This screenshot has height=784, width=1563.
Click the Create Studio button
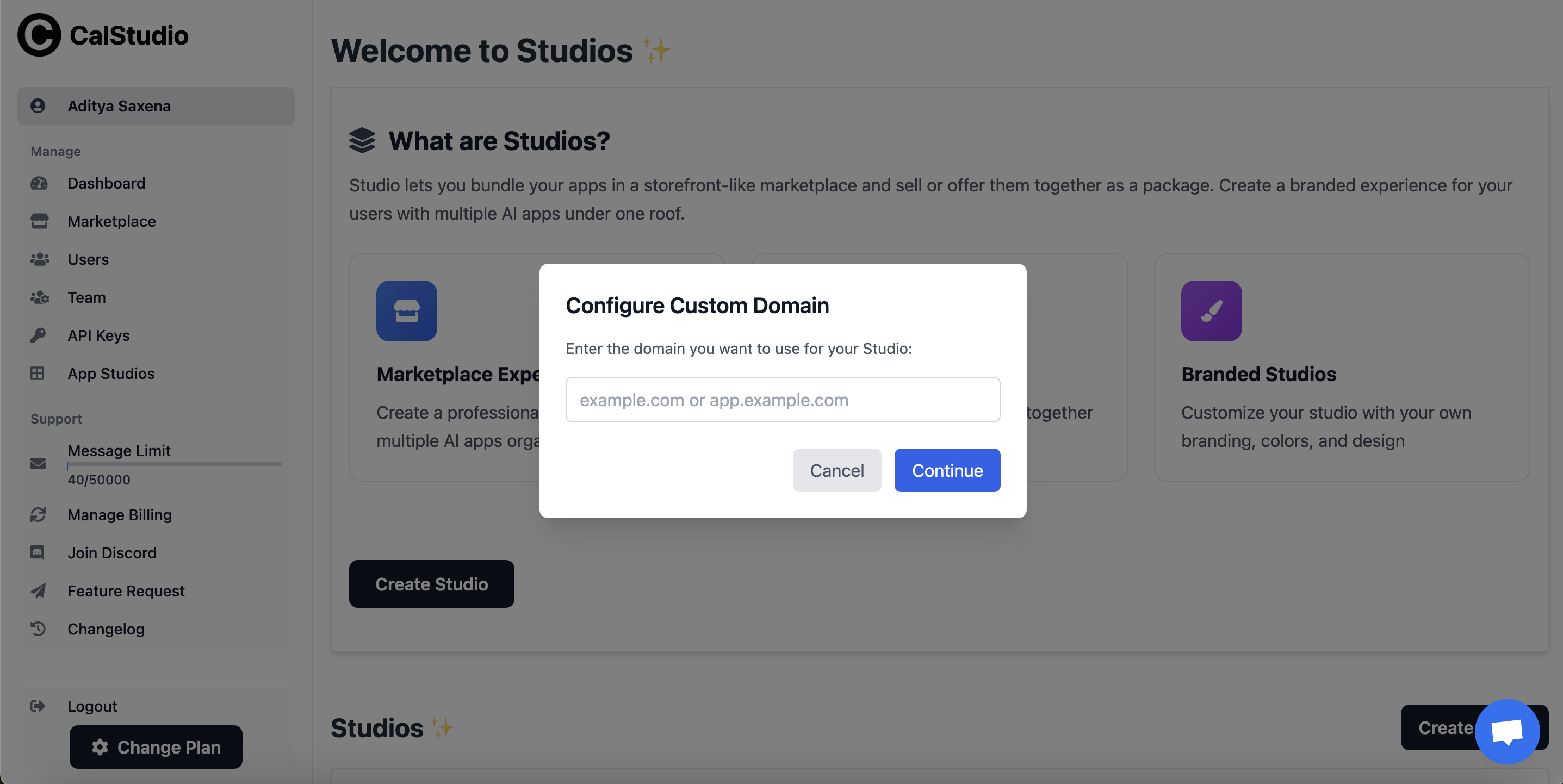pos(431,584)
